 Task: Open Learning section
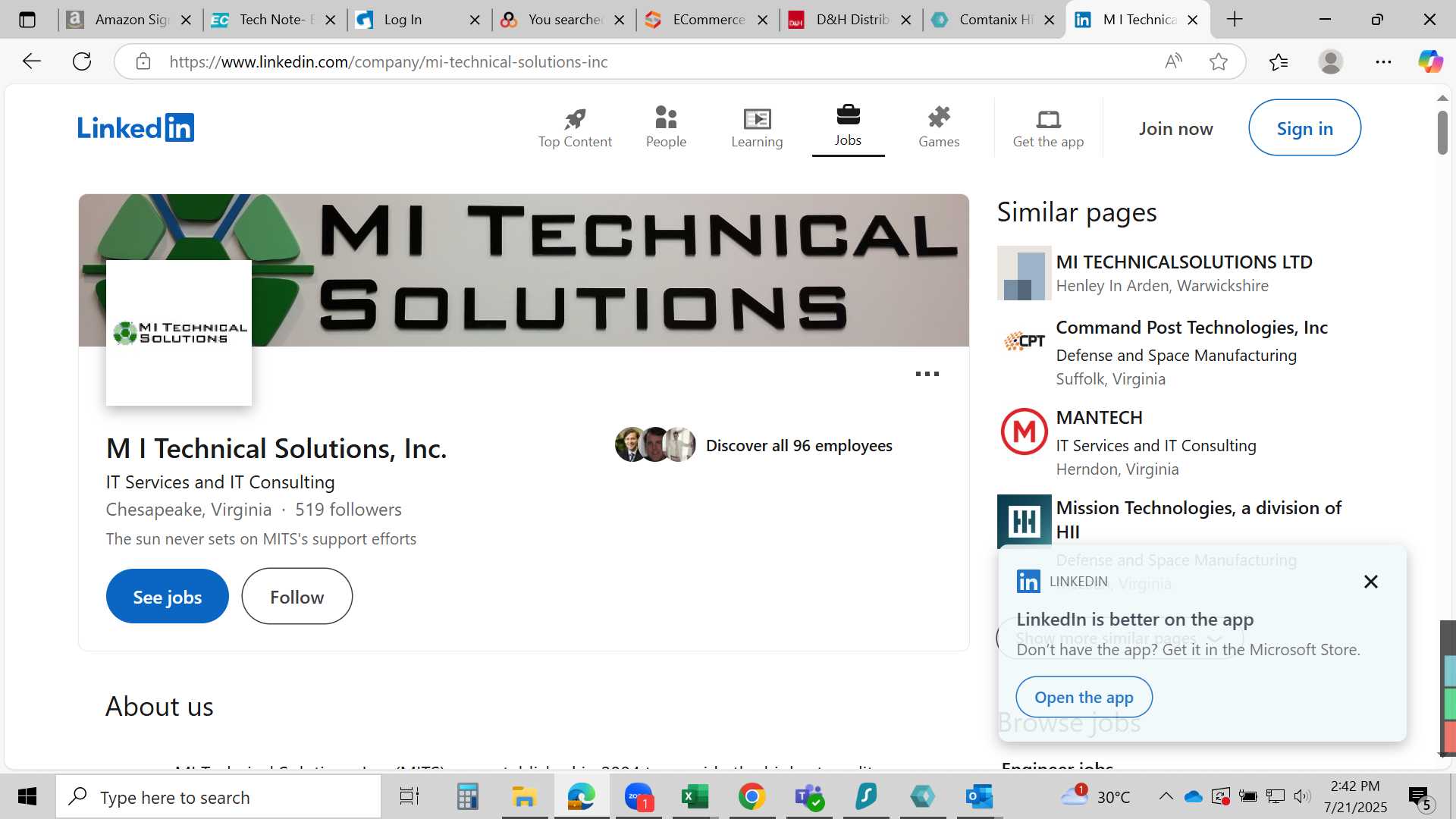tap(757, 127)
